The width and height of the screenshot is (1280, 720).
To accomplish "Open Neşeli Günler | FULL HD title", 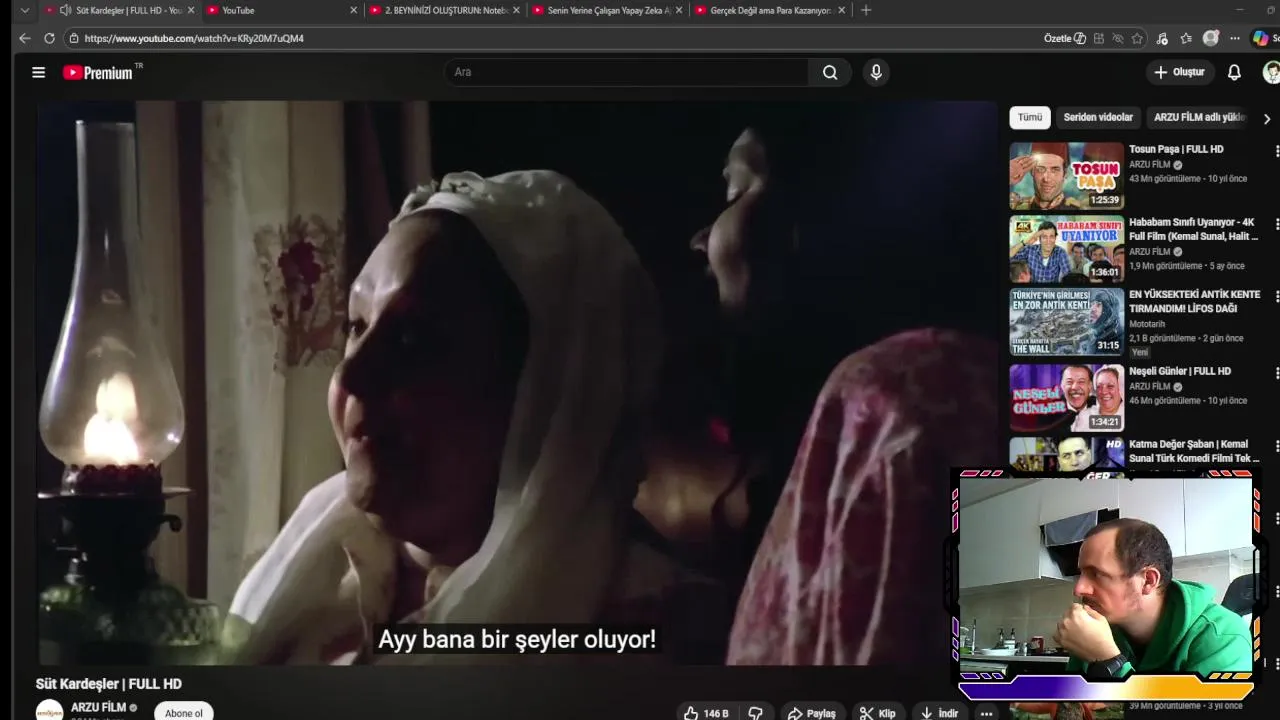I will 1180,371.
